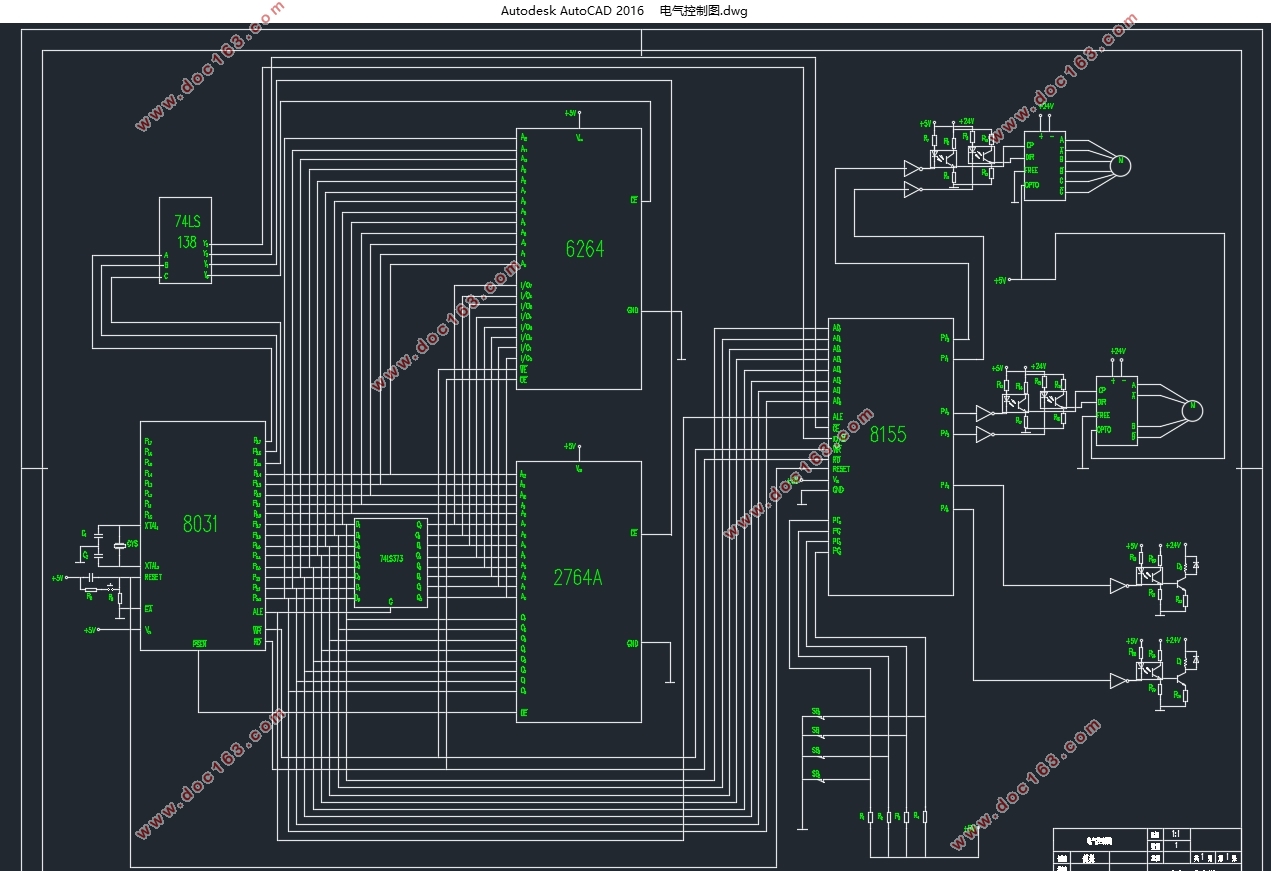Select the R1 pull-up resistor below the switches
The width and height of the screenshot is (1271, 871).
point(868,817)
